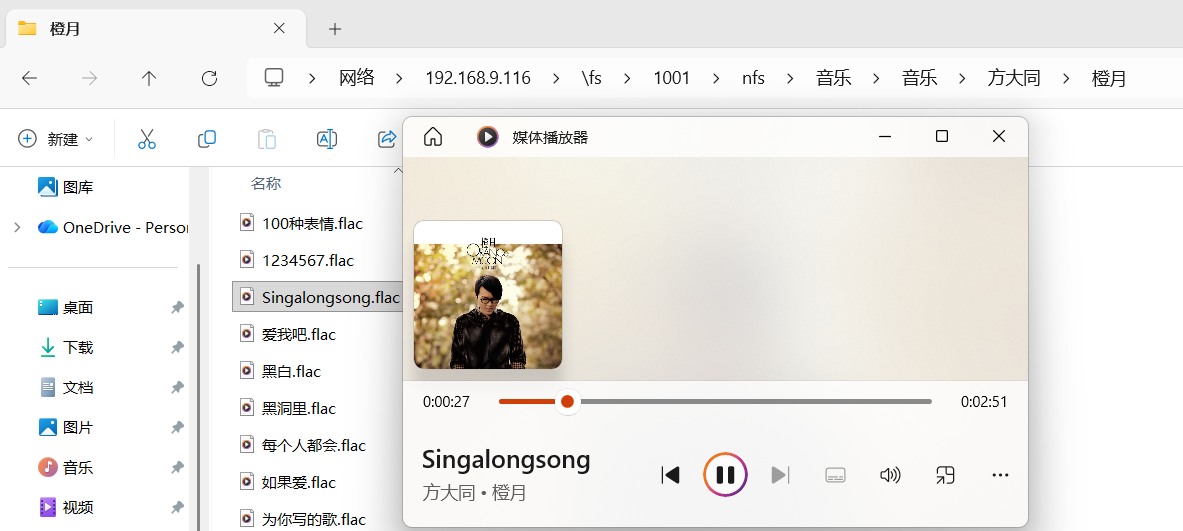Click 橙月 breadcrumb segment
The width and height of the screenshot is (1183, 531).
click(1109, 77)
